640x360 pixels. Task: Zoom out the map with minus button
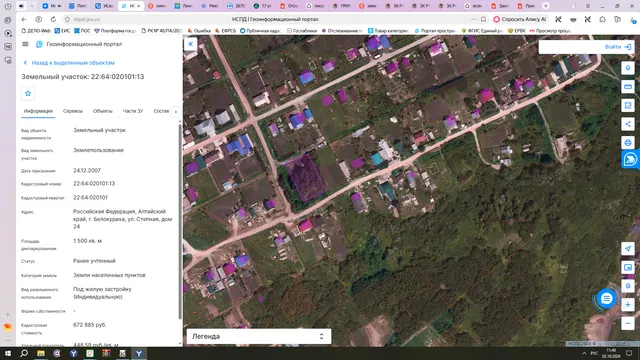point(628,324)
